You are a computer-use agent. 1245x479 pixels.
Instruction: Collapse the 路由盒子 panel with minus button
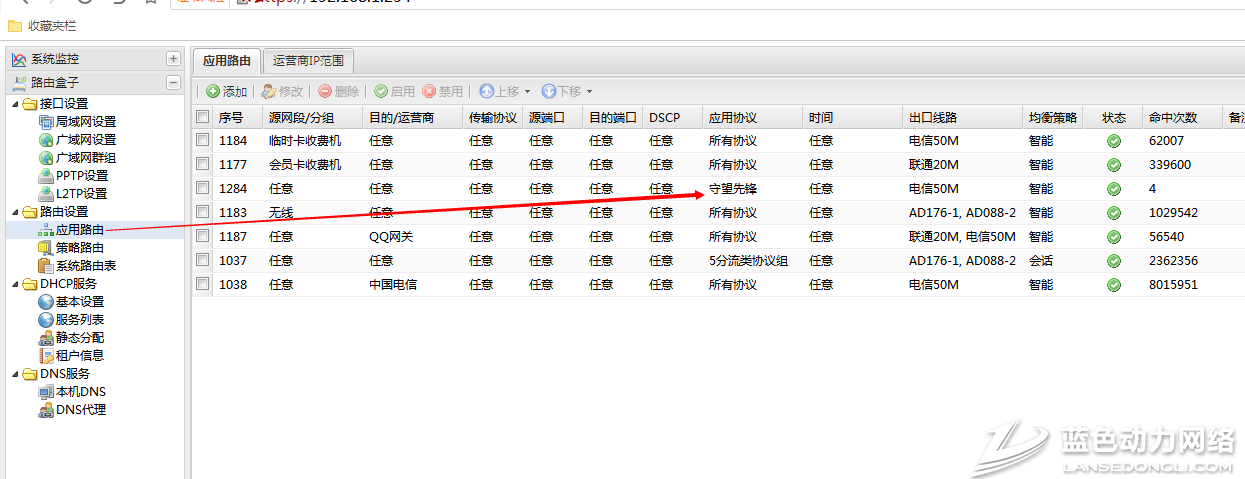pyautogui.click(x=173, y=83)
